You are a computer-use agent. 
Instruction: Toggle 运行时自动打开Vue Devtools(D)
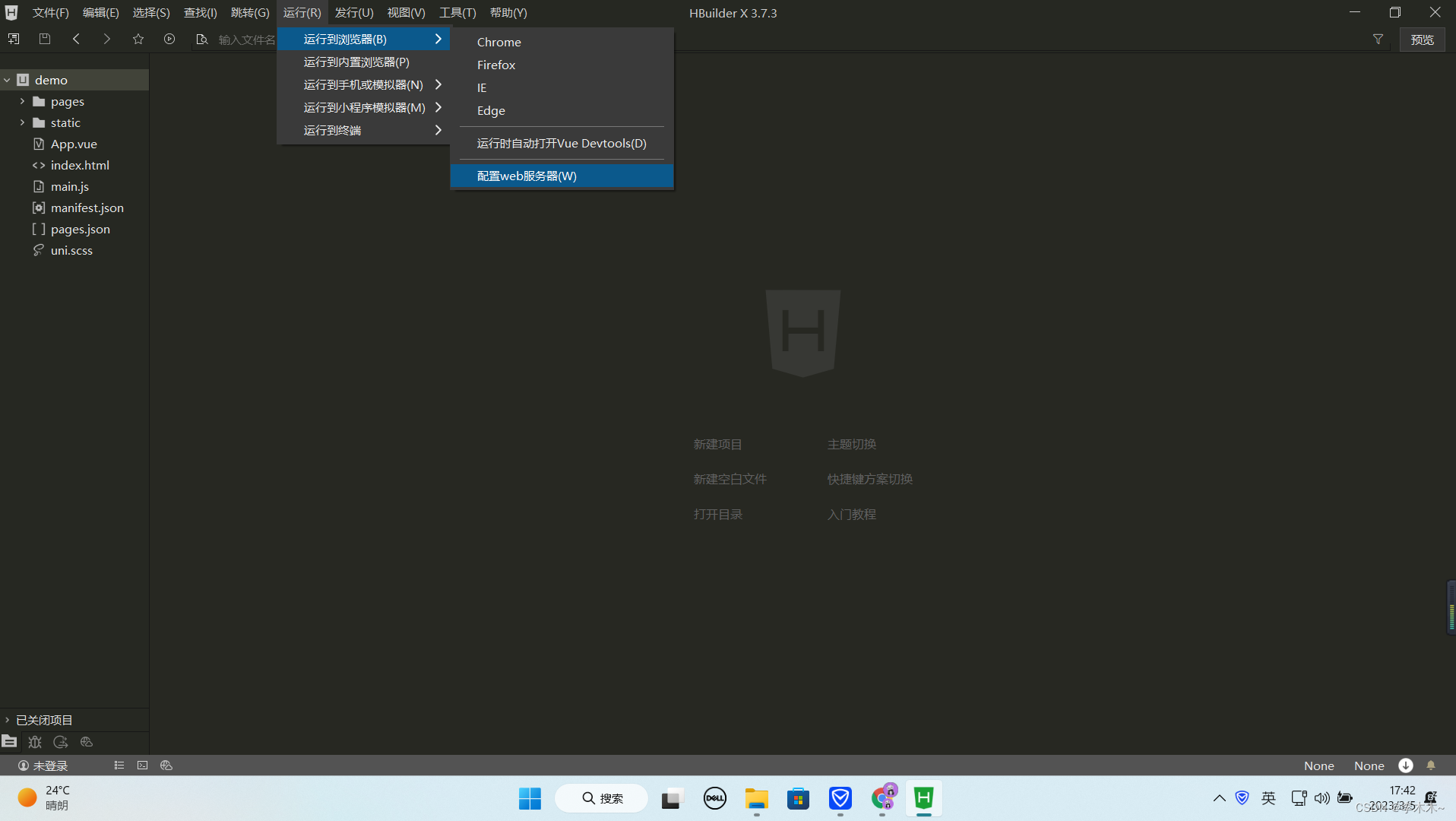(x=562, y=143)
